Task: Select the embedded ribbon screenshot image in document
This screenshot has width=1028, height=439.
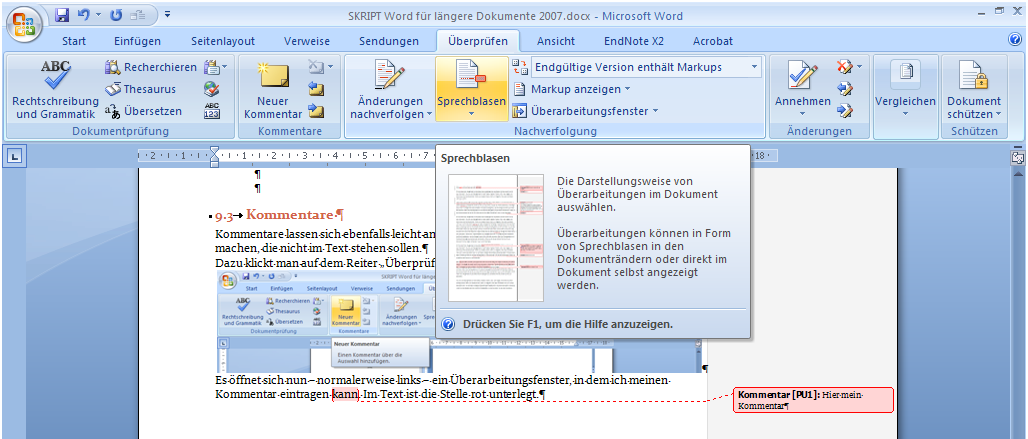Action: 459,321
